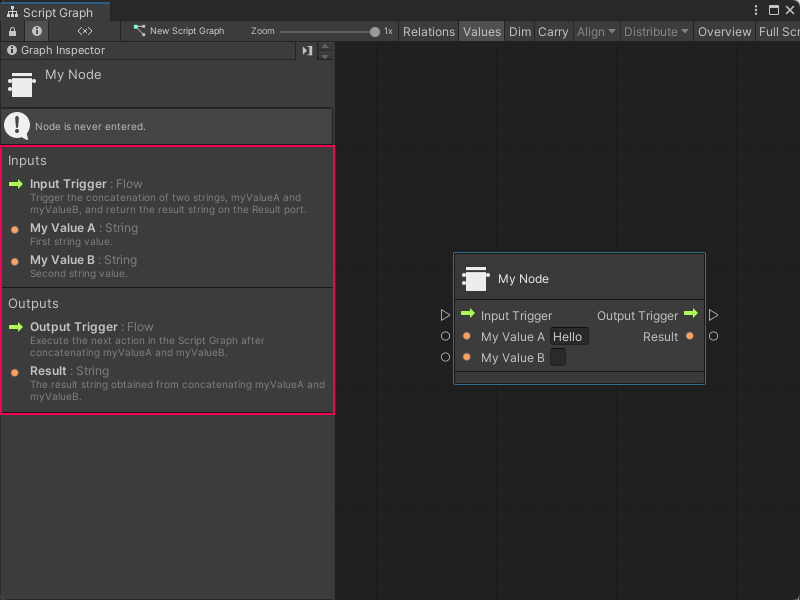This screenshot has height=600, width=800.
Task: Toggle the Relations display option
Action: tap(428, 31)
